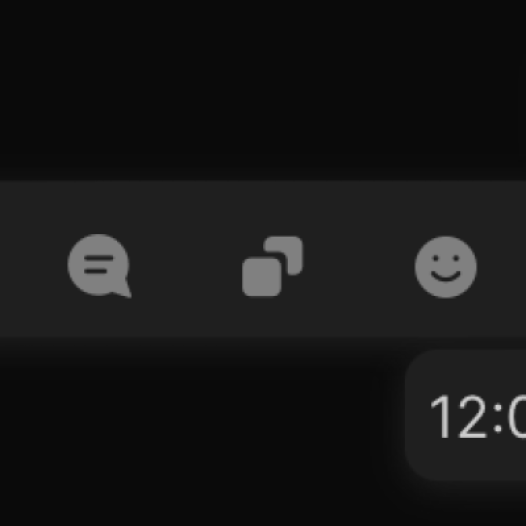The width and height of the screenshot is (526, 526).
Task: Tap the gray emoji face button
Action: [x=445, y=267]
